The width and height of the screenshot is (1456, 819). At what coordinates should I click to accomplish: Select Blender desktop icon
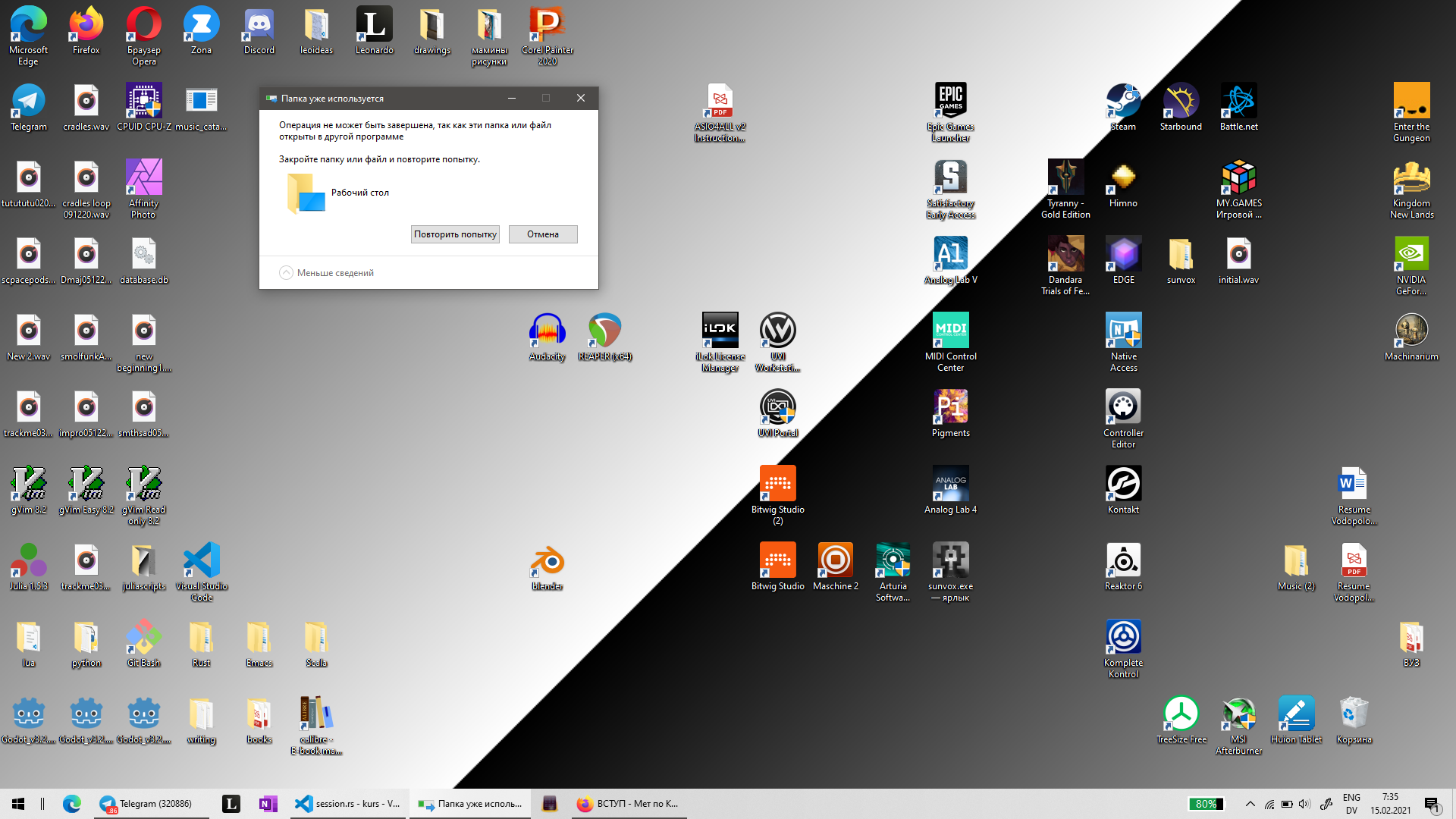coord(548,566)
